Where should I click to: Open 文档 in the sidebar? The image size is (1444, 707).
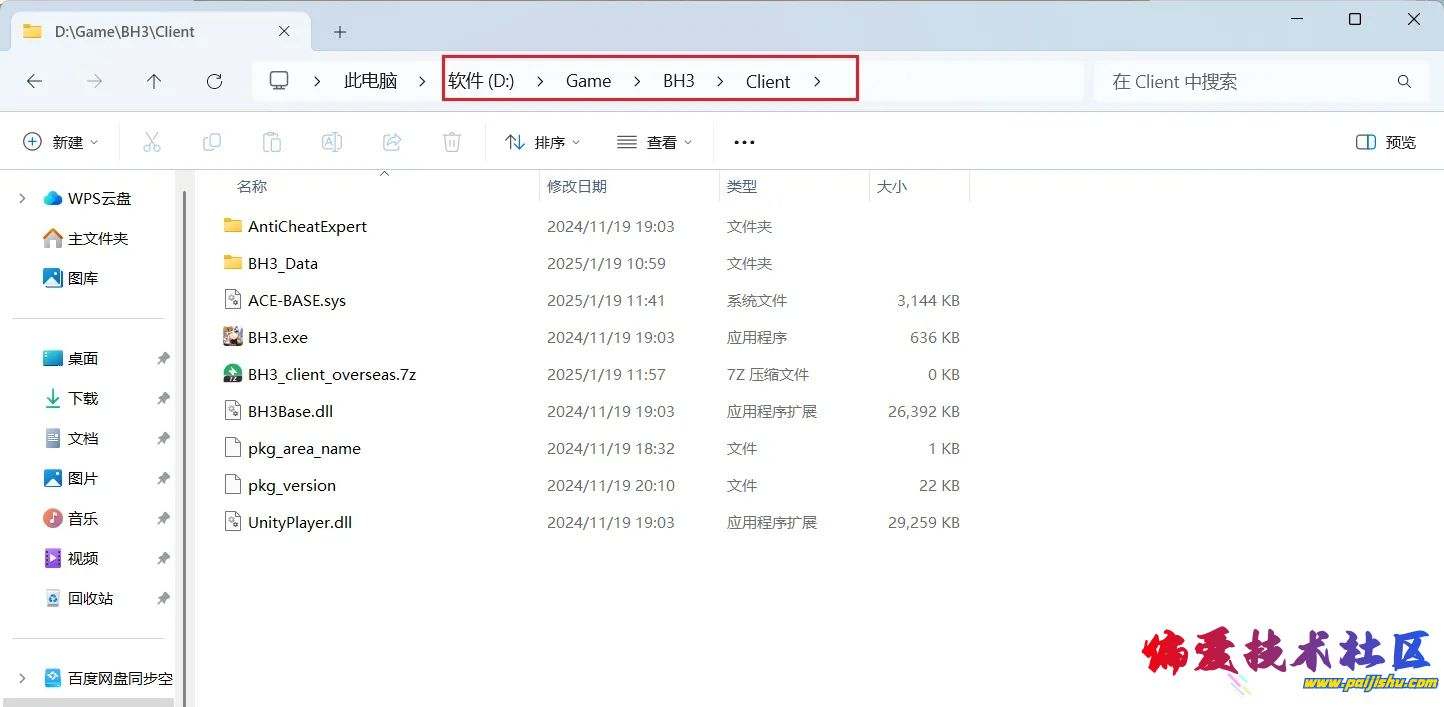pos(71,438)
